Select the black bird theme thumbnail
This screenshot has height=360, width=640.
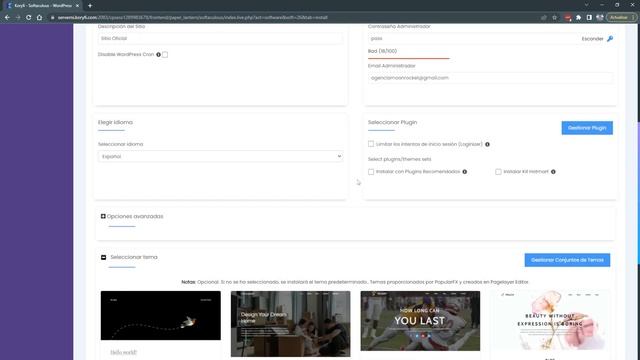tap(161, 316)
